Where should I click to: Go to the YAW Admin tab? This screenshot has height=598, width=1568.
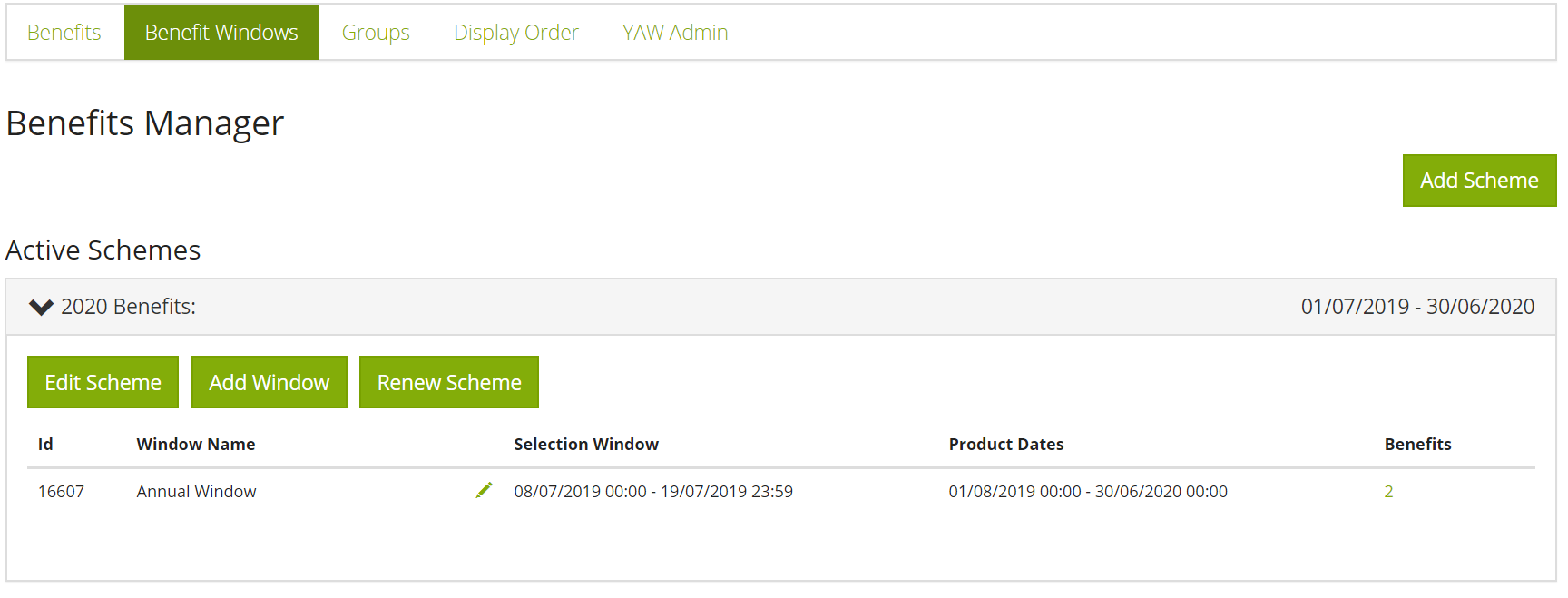pyautogui.click(x=674, y=32)
